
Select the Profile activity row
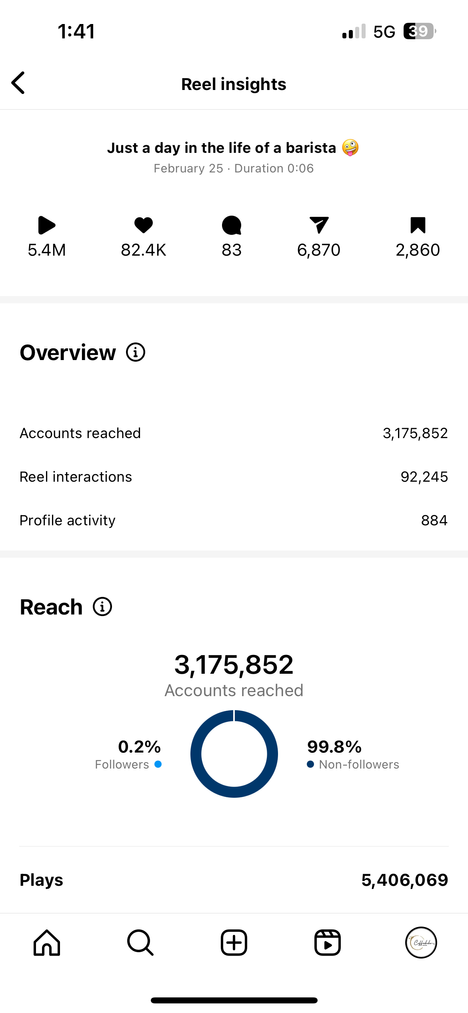[234, 520]
